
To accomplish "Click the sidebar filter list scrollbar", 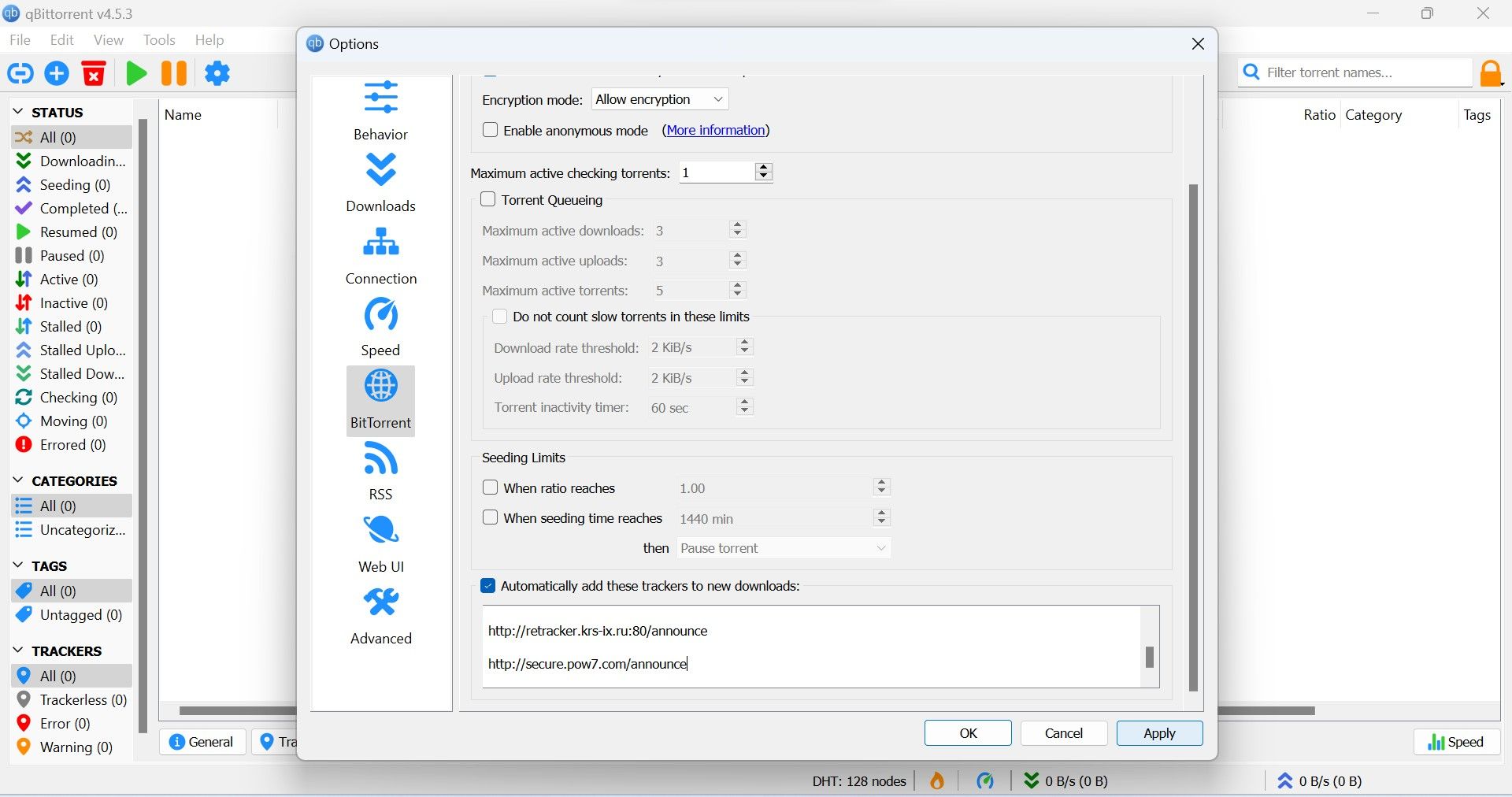I will 143,425.
